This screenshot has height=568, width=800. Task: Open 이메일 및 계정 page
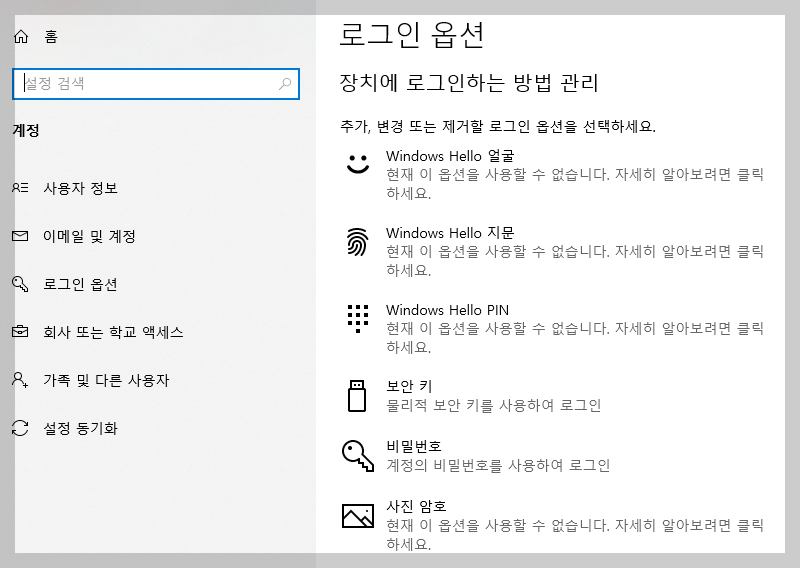(89, 236)
